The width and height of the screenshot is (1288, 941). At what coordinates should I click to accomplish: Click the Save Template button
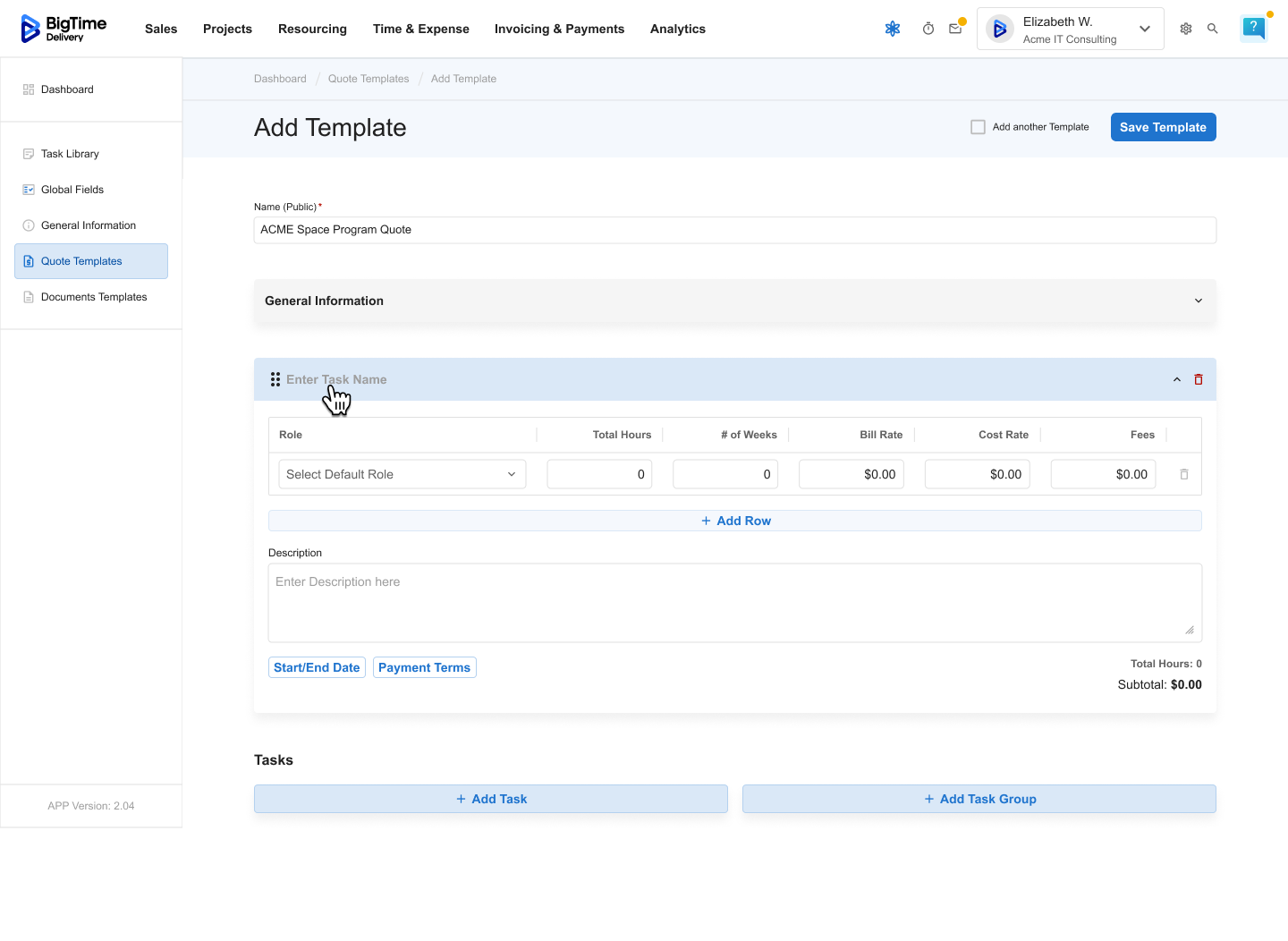pyautogui.click(x=1163, y=127)
